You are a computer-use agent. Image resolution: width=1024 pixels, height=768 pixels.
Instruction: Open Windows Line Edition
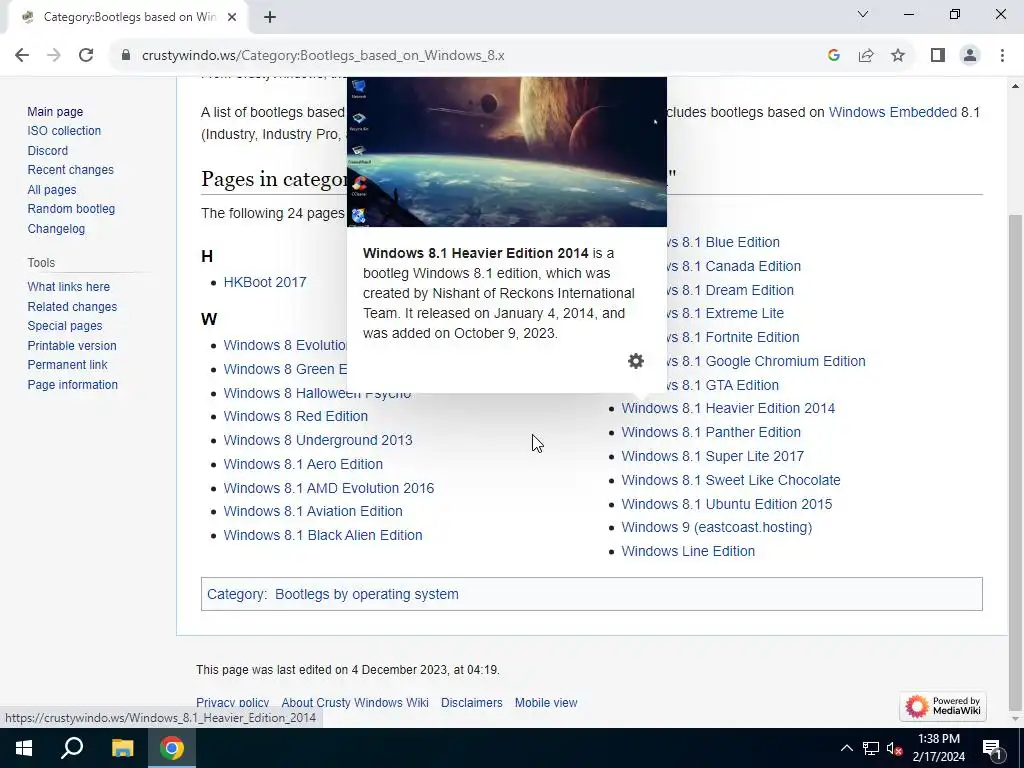(x=688, y=551)
